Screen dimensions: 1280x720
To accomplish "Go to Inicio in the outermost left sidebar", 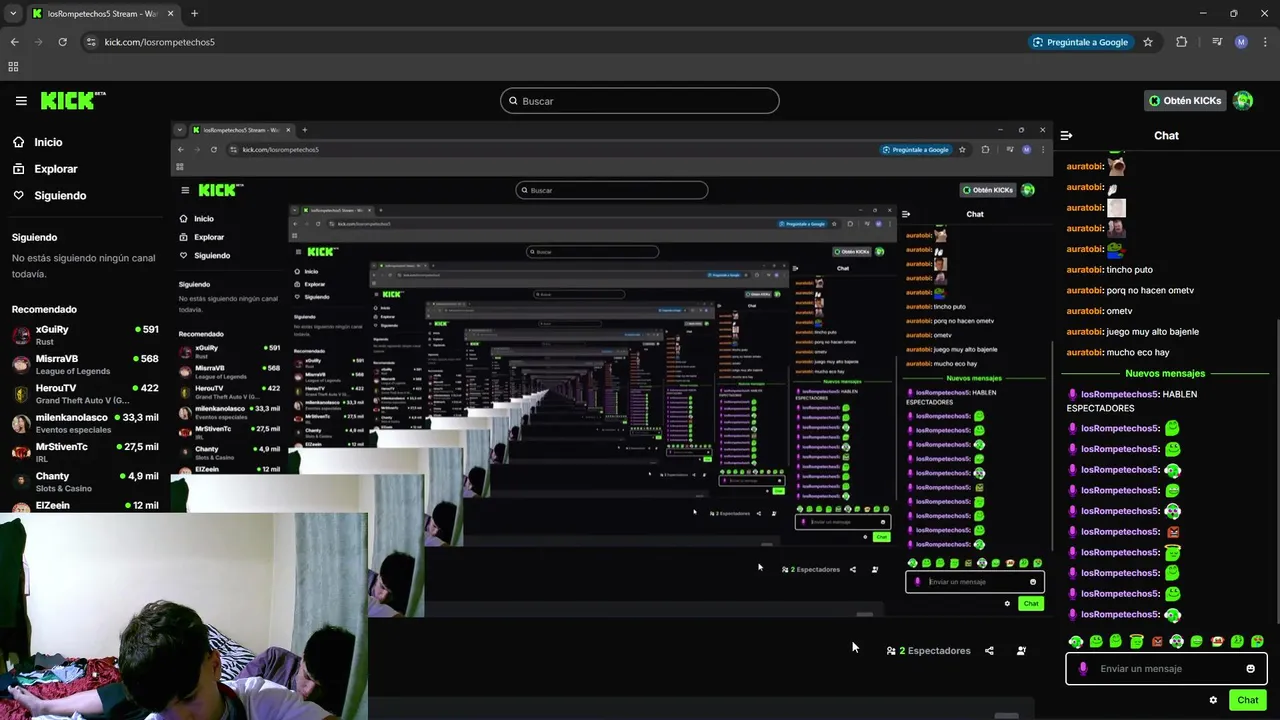I will tap(48, 142).
